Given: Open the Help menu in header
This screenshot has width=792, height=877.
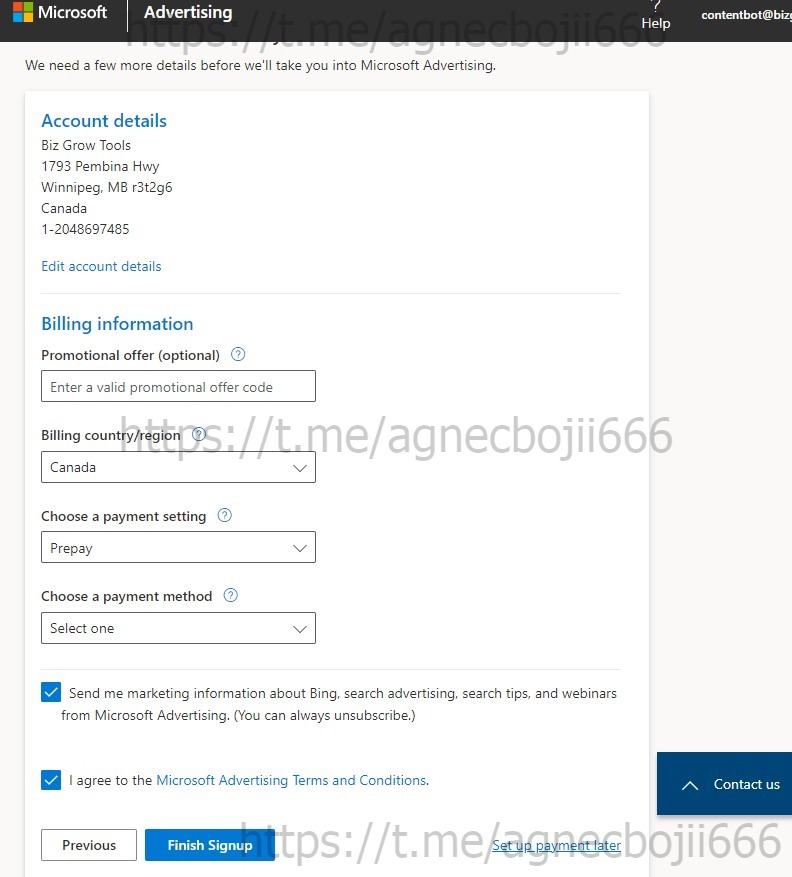Looking at the screenshot, I should pos(656,17).
